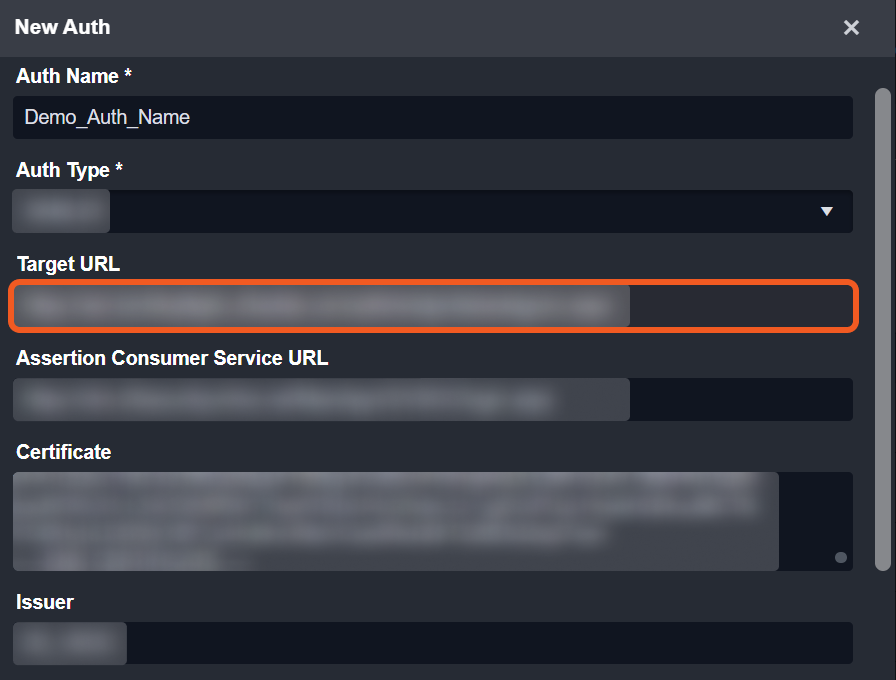
Task: Open the Auth Type dropdown
Action: [432, 211]
